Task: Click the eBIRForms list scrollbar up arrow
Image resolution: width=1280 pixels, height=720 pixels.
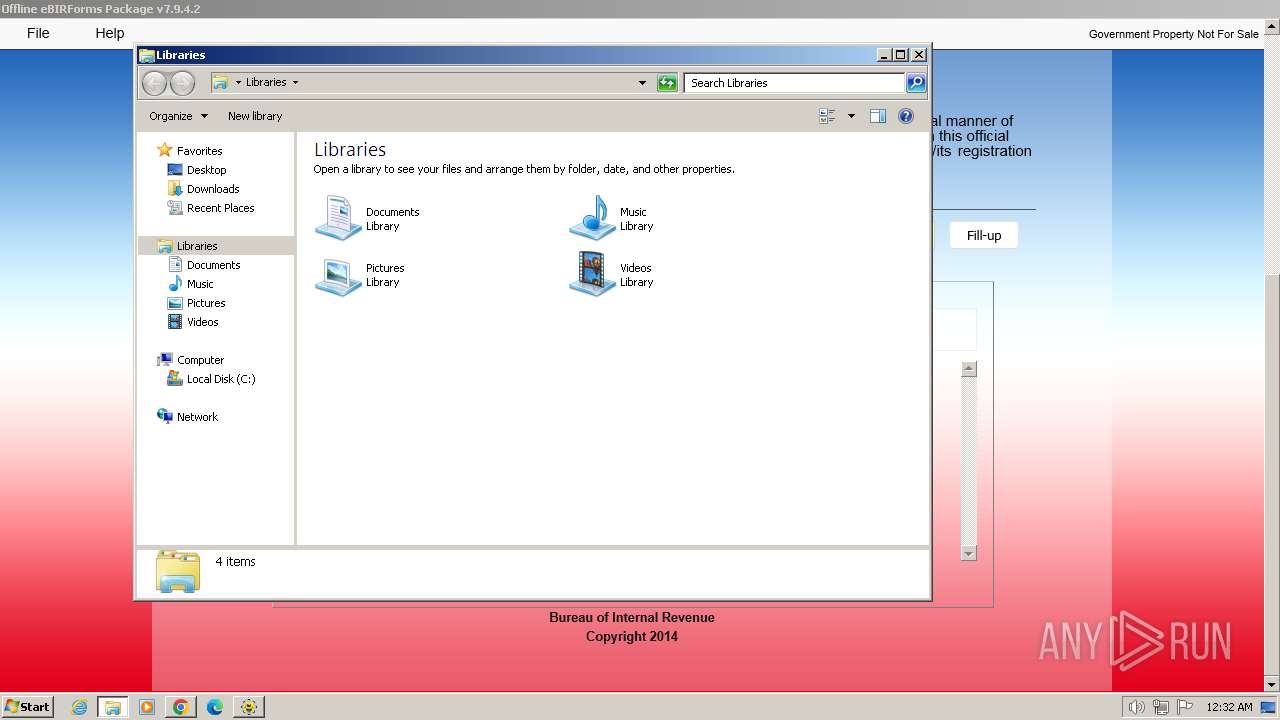Action: [968, 369]
